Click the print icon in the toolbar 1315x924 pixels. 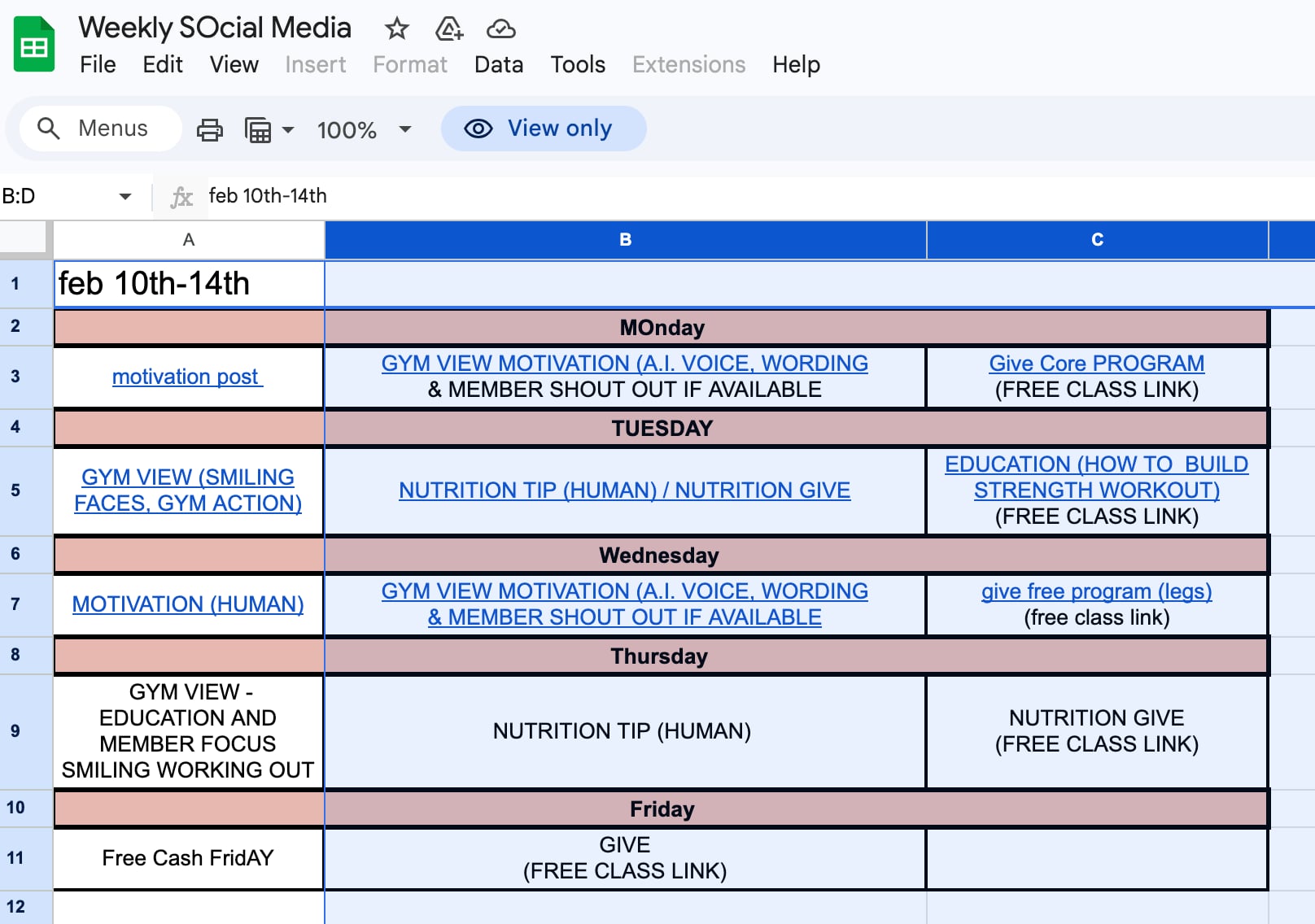[210, 129]
